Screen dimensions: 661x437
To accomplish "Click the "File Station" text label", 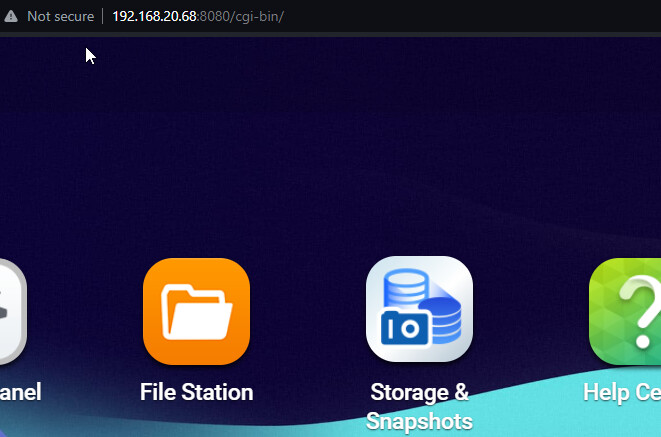I will (196, 392).
